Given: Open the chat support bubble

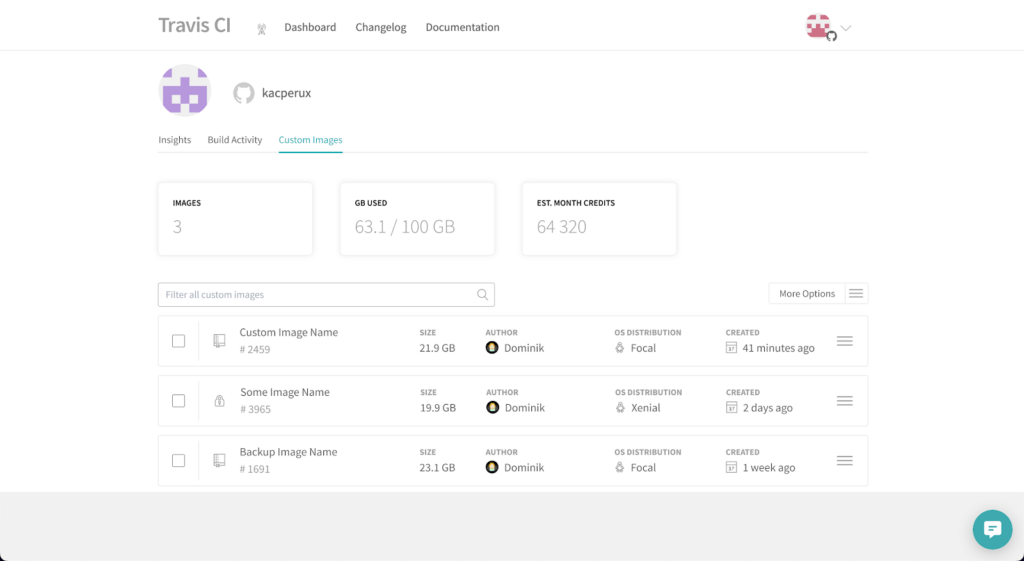Looking at the screenshot, I should 992,529.
